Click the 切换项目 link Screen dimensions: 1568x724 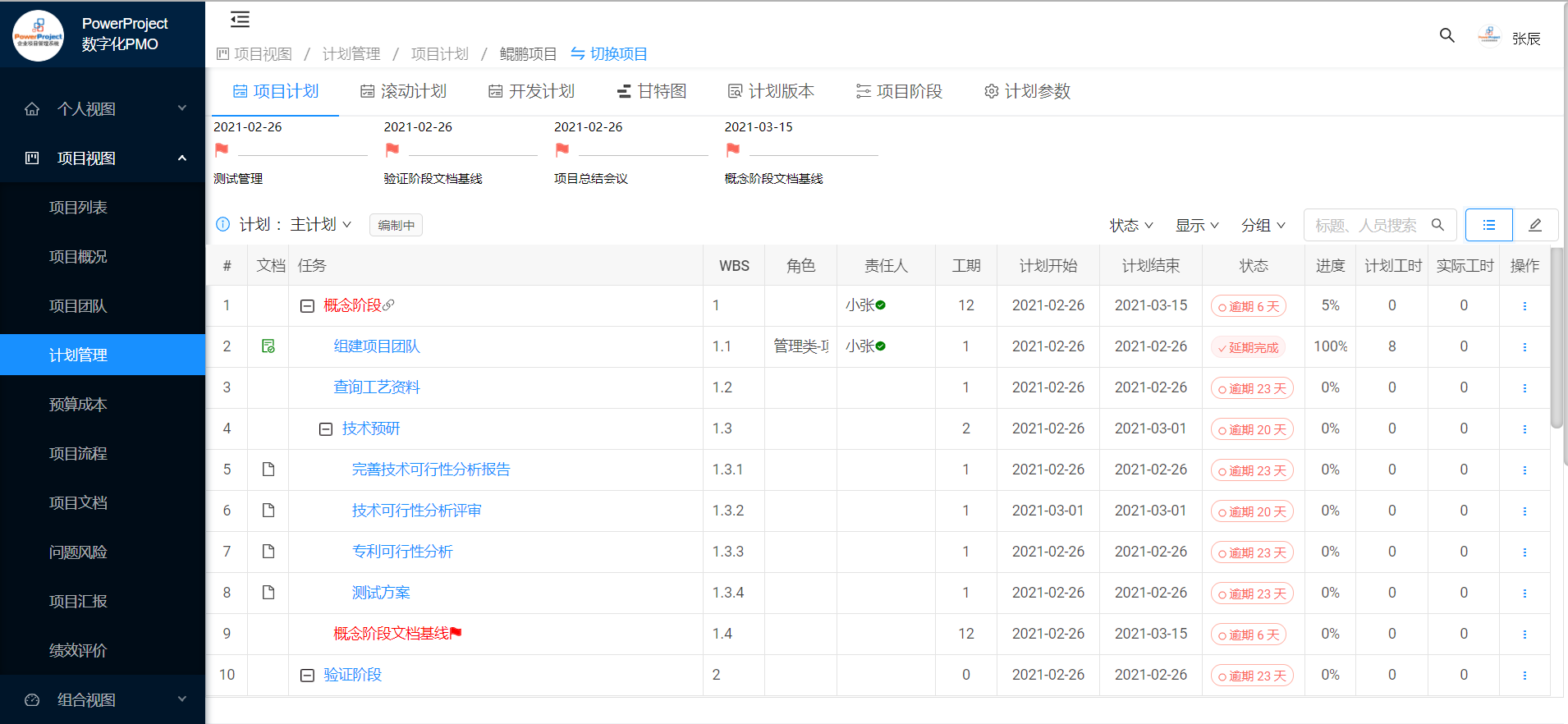pyautogui.click(x=609, y=54)
